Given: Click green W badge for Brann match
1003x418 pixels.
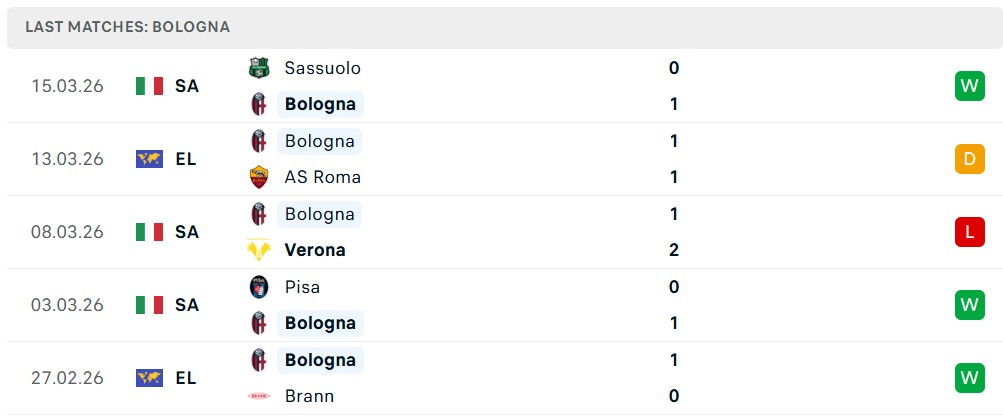Looking at the screenshot, I should 969,378.
